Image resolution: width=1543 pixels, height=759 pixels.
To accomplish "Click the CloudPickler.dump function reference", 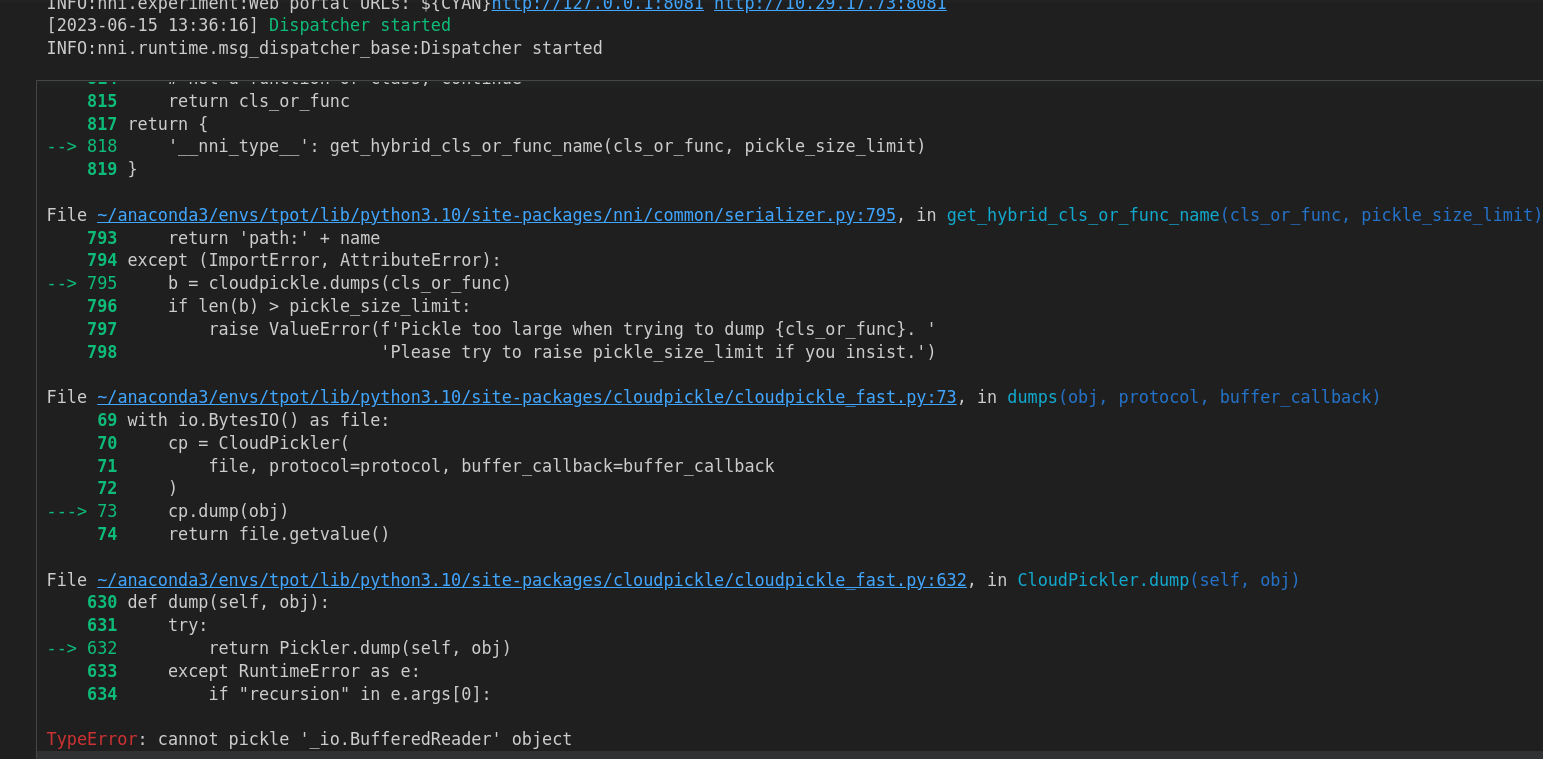I will (x=1157, y=579).
